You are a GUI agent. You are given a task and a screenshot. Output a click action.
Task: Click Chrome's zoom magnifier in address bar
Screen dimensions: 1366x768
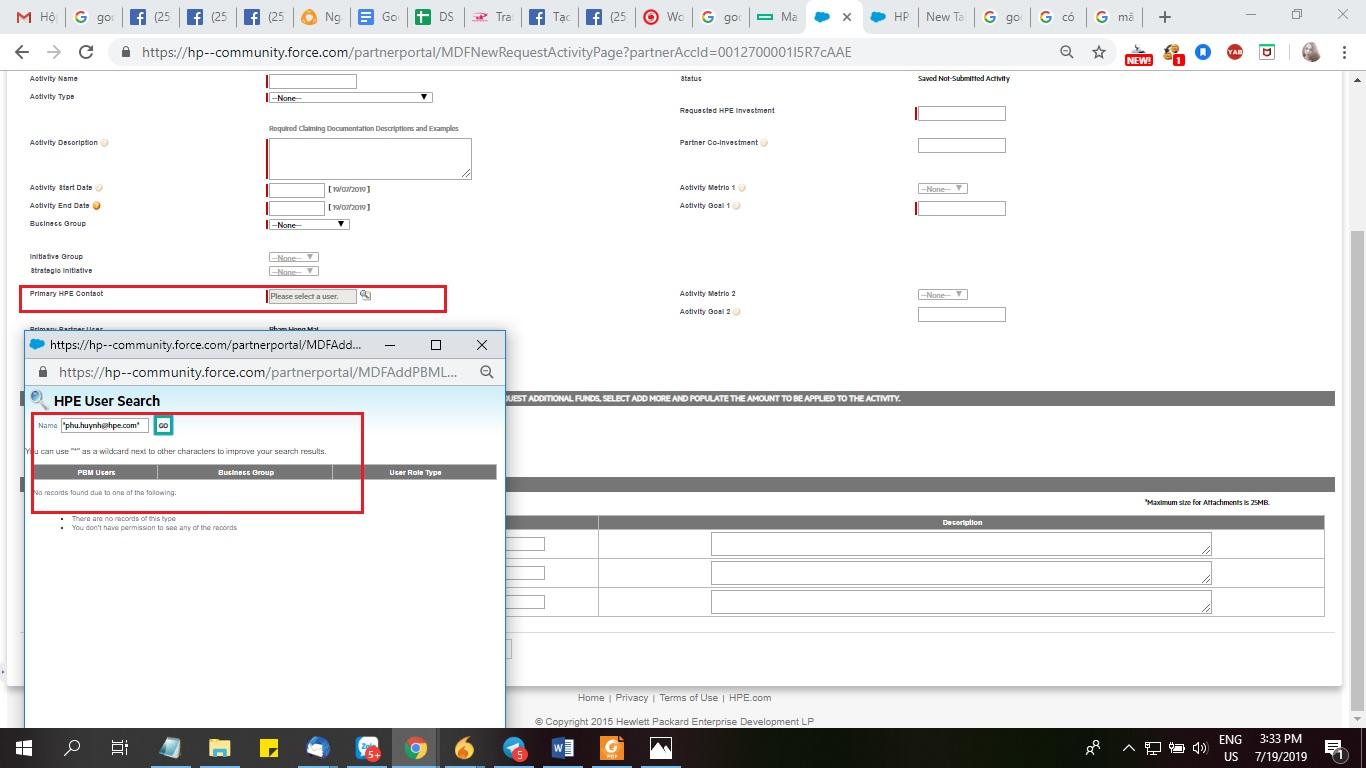1067,52
